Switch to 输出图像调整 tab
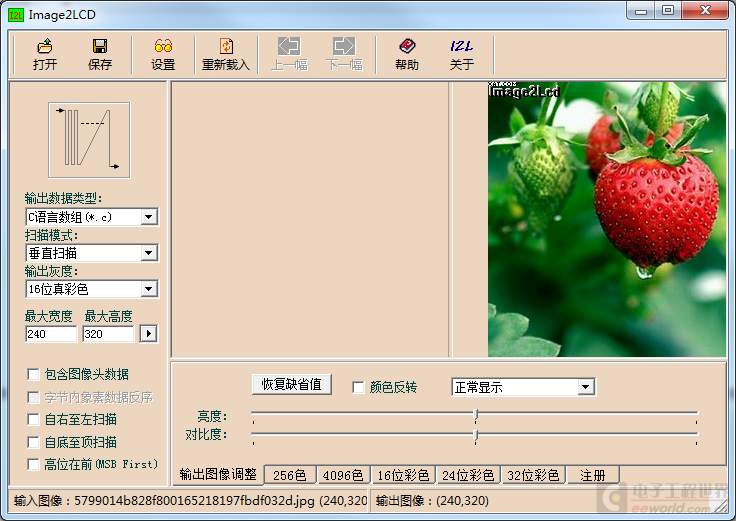This screenshot has width=736, height=521. coord(218,474)
